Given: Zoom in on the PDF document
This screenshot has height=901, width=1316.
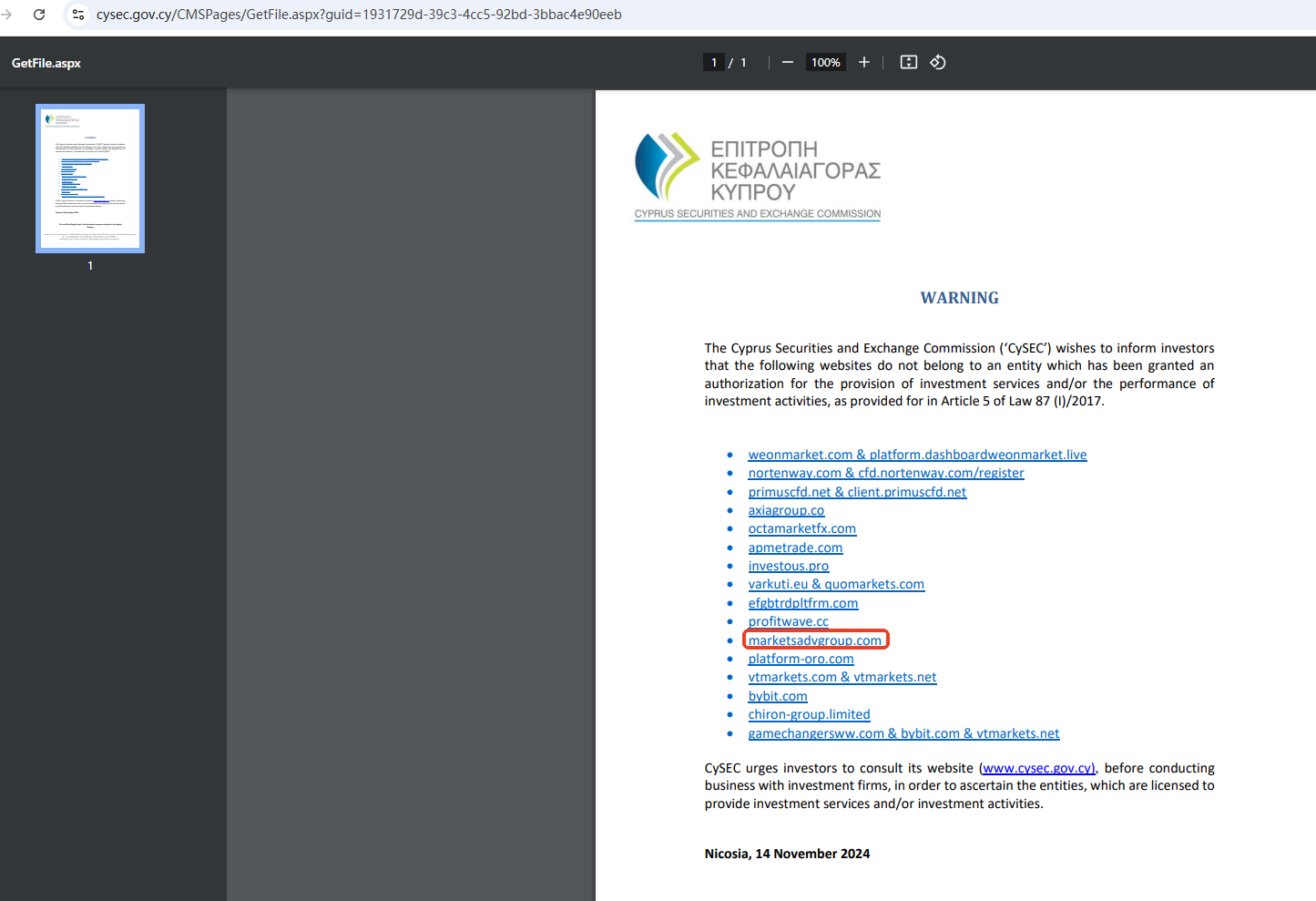Looking at the screenshot, I should pyautogui.click(x=864, y=62).
